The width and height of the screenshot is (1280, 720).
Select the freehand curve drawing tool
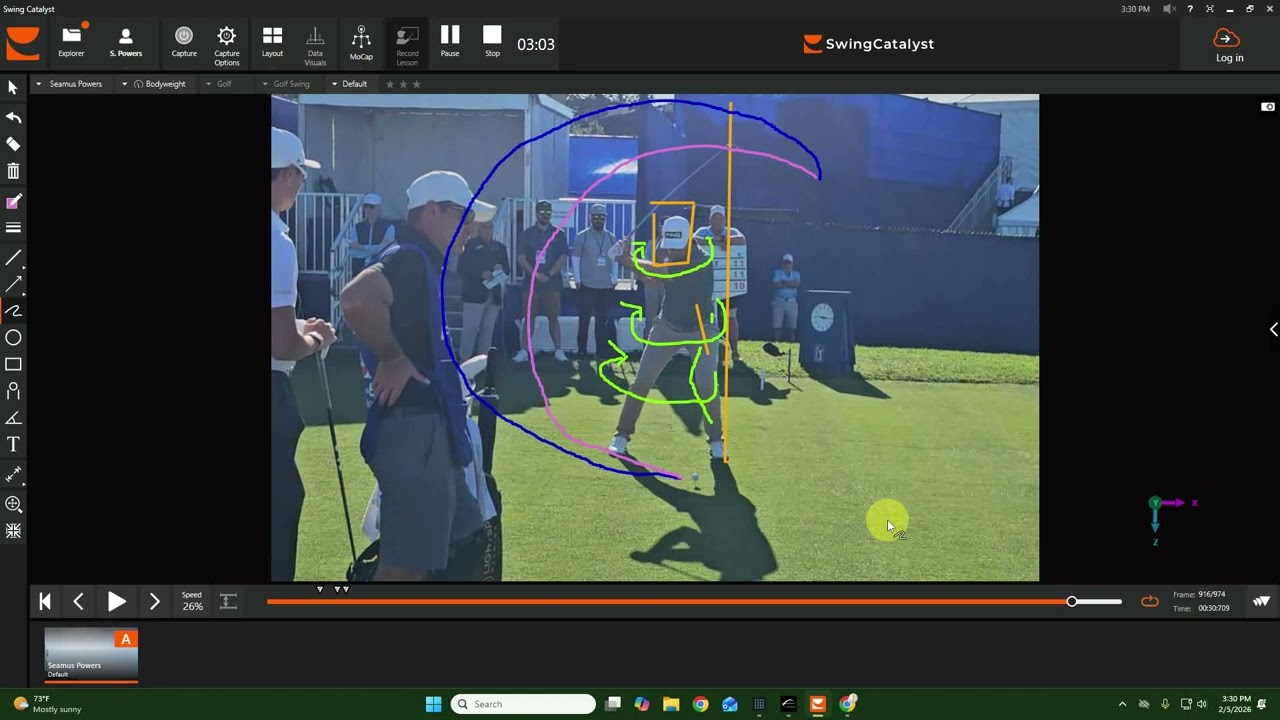[x=13, y=311]
